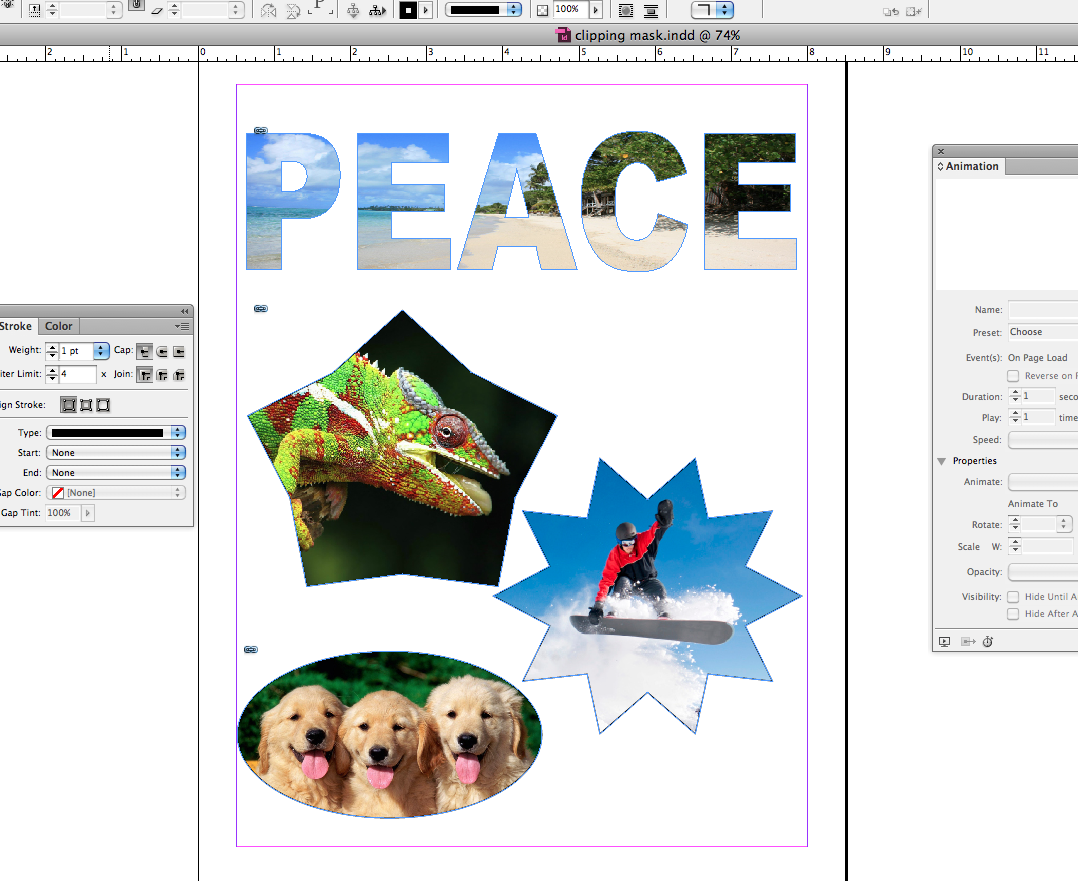The height and width of the screenshot is (881, 1078).
Task: Click the Align Stroke to Center icon
Action: [68, 404]
